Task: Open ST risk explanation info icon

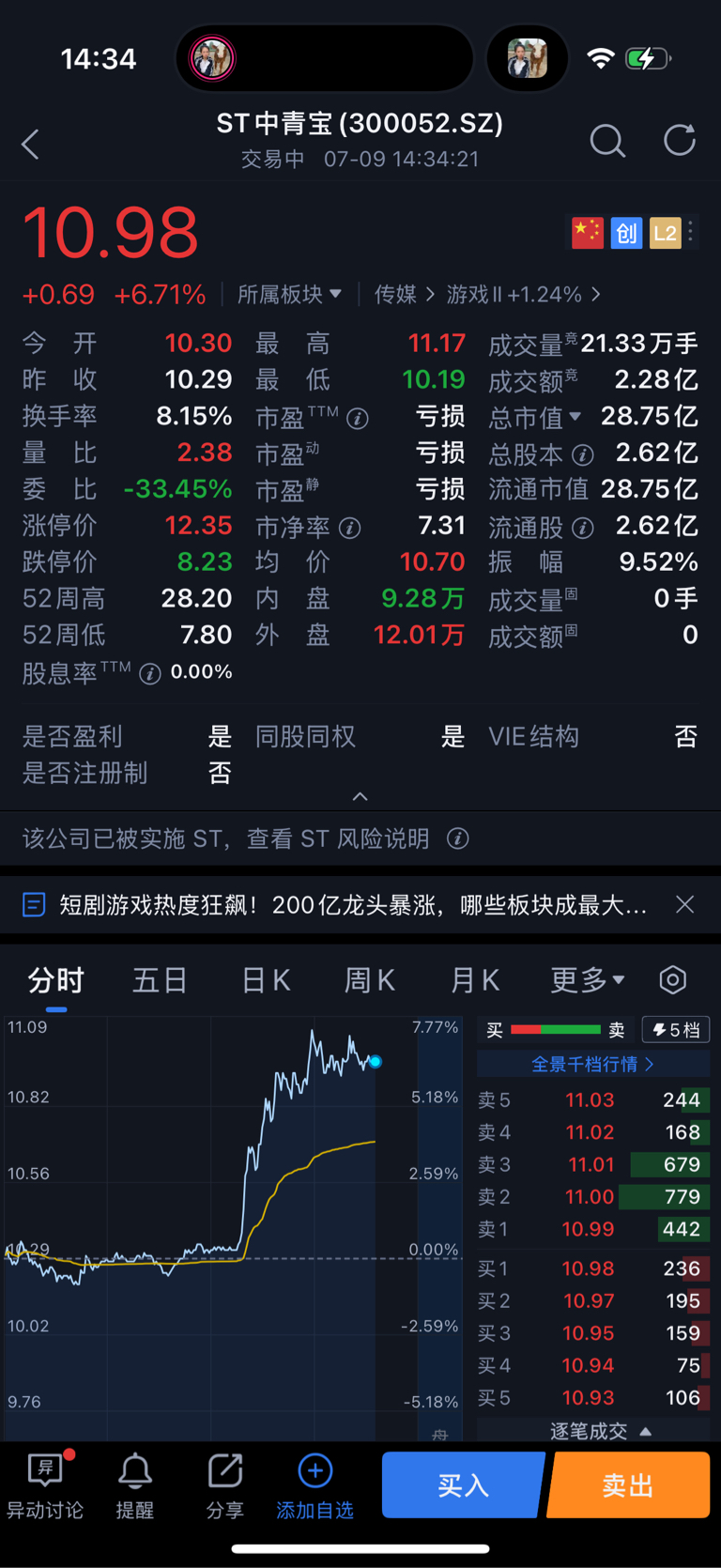Action: pyautogui.click(x=458, y=838)
